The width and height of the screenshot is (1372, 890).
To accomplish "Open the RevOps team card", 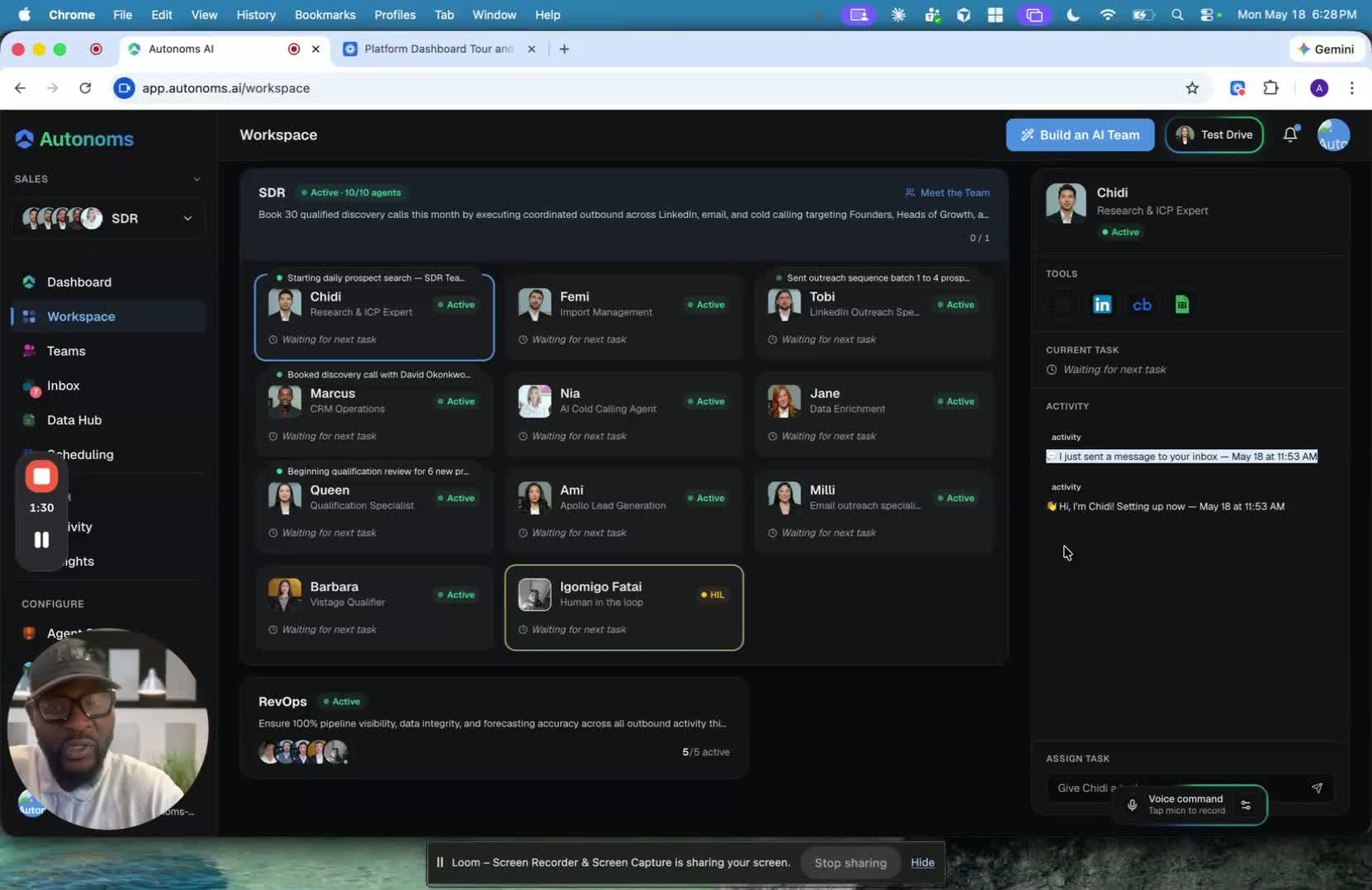I will pyautogui.click(x=494, y=727).
